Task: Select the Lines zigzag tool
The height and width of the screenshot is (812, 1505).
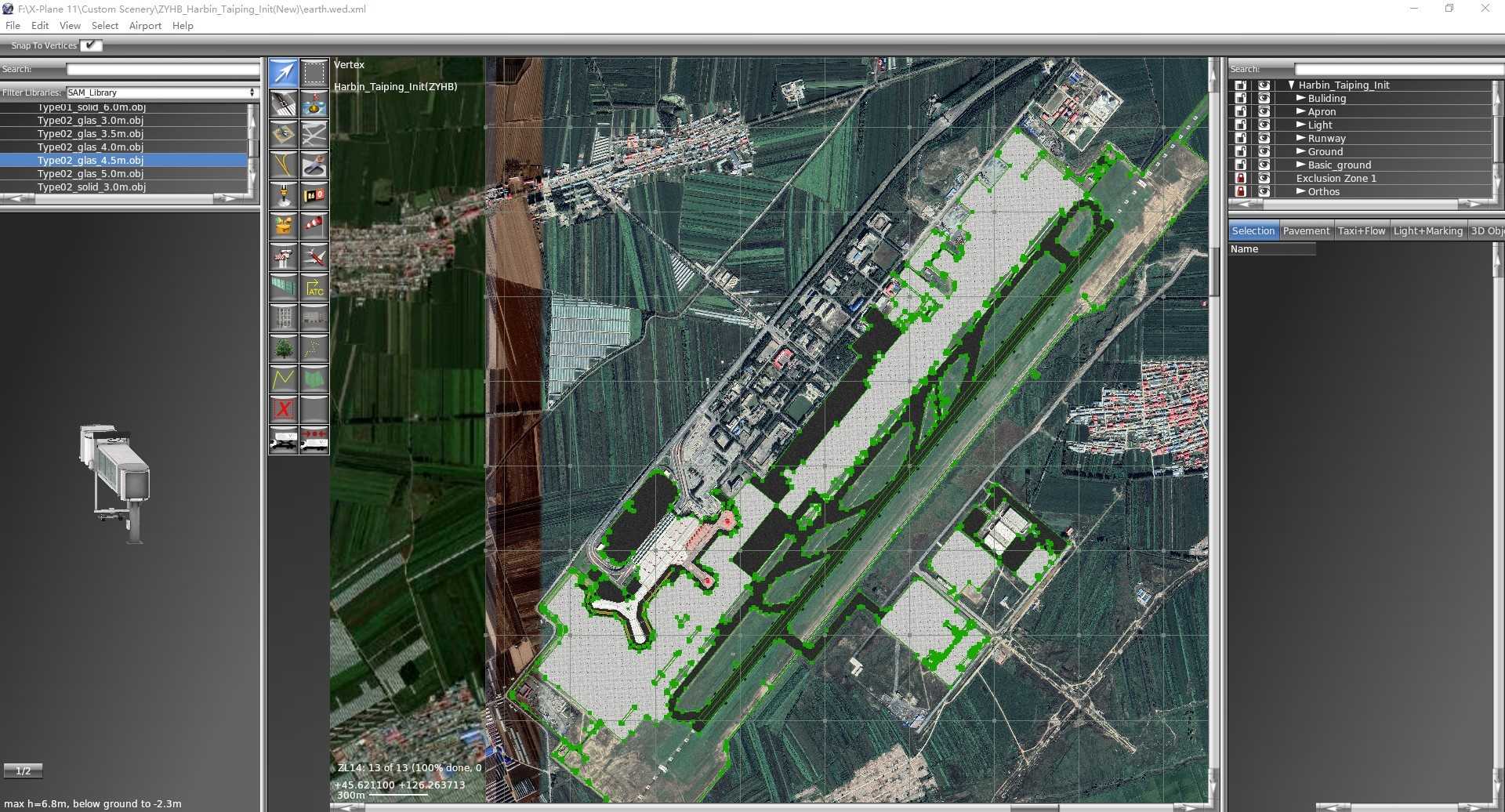Action: (283, 379)
